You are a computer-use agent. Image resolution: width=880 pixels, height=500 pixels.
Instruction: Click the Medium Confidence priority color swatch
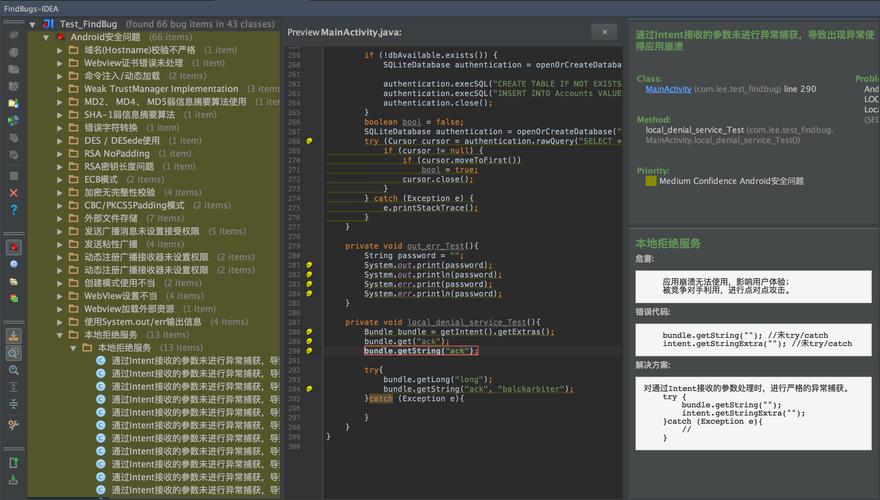(x=651, y=181)
